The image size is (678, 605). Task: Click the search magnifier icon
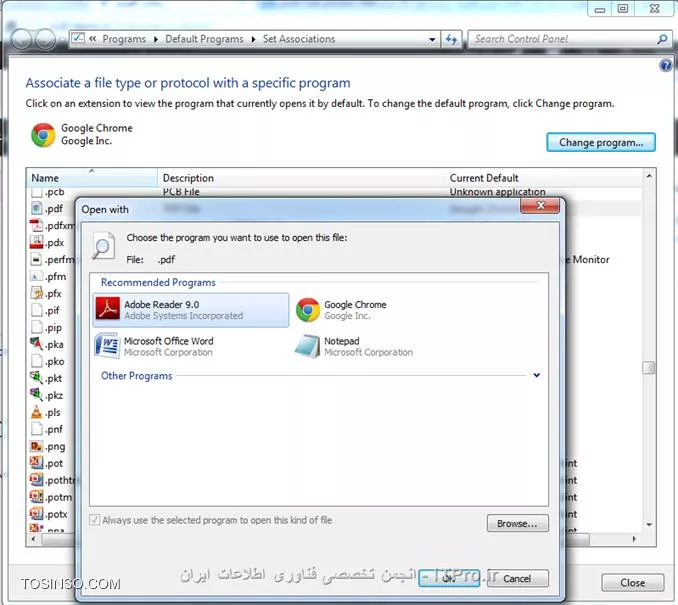click(x=662, y=39)
